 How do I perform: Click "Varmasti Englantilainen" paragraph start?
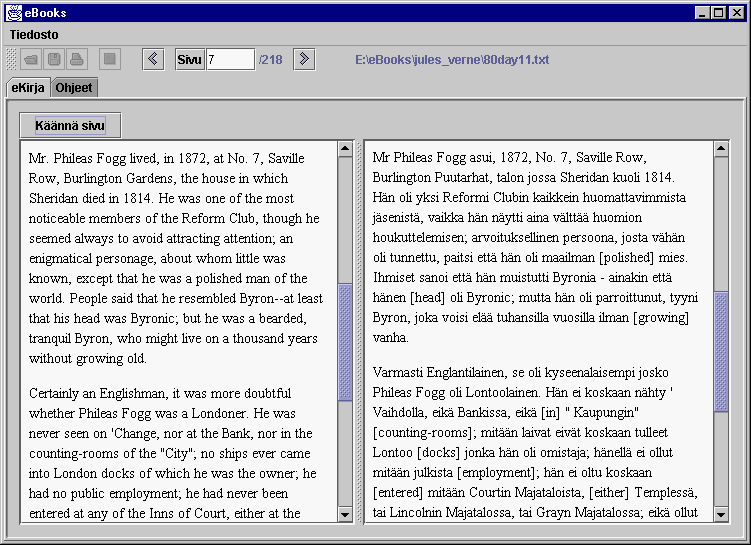tap(438, 373)
